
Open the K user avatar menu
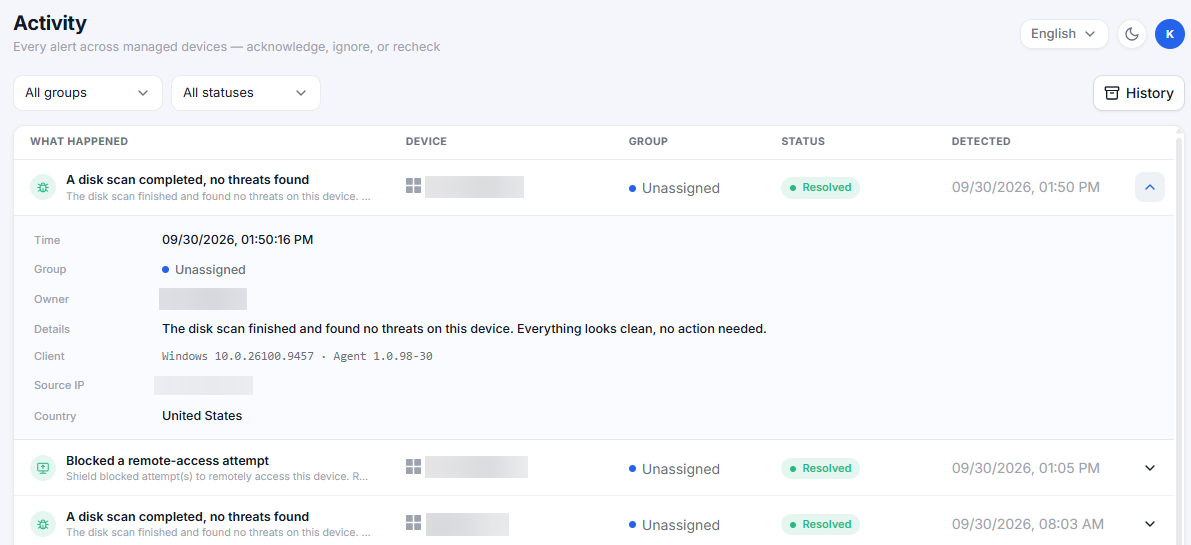tap(1170, 34)
